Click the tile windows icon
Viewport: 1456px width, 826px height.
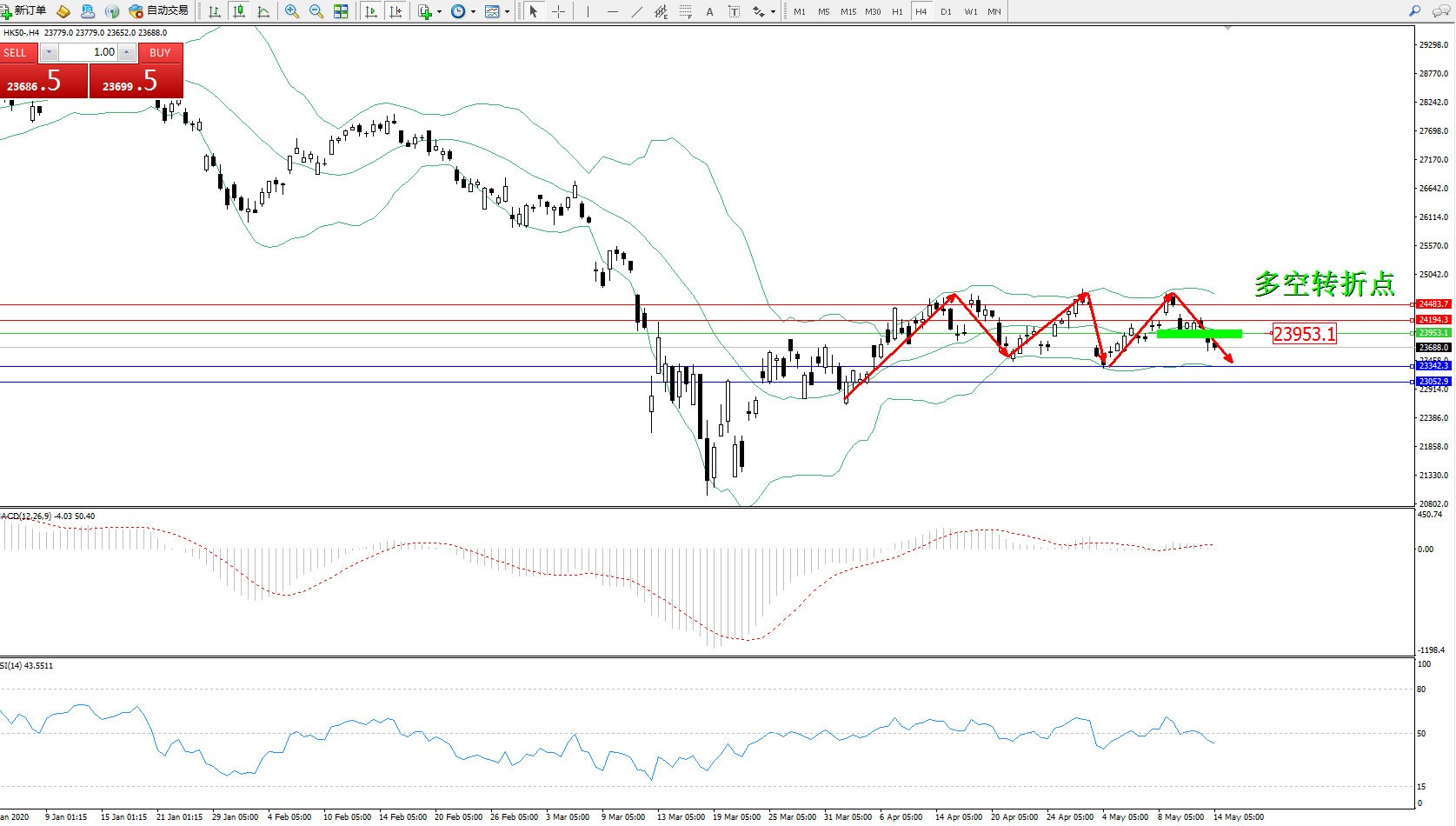341,11
